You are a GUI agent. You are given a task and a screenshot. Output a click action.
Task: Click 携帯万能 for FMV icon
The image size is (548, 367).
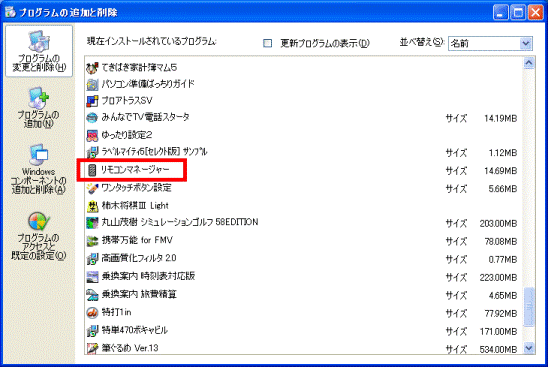pyautogui.click(x=92, y=241)
